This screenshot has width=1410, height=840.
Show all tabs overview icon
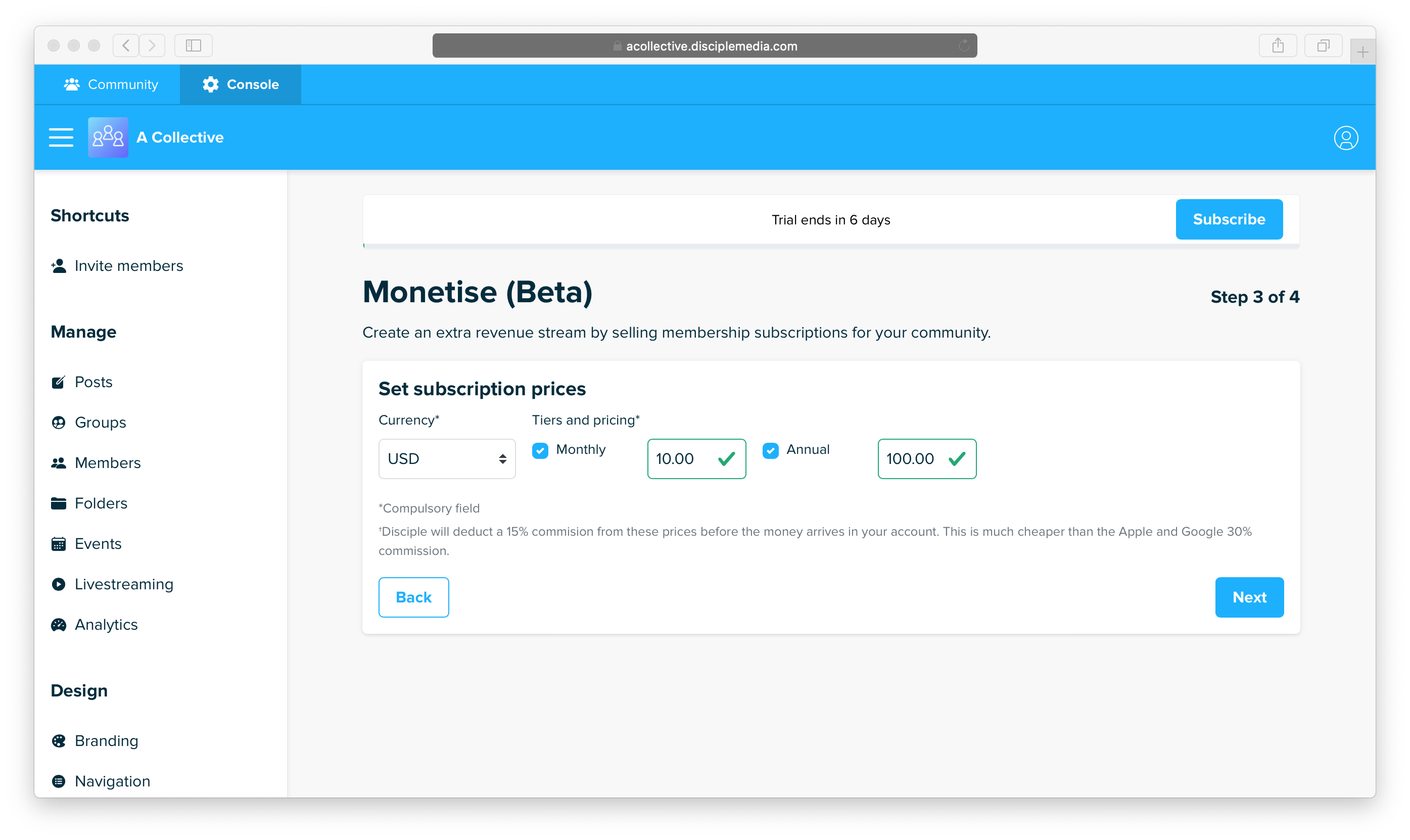1323,45
